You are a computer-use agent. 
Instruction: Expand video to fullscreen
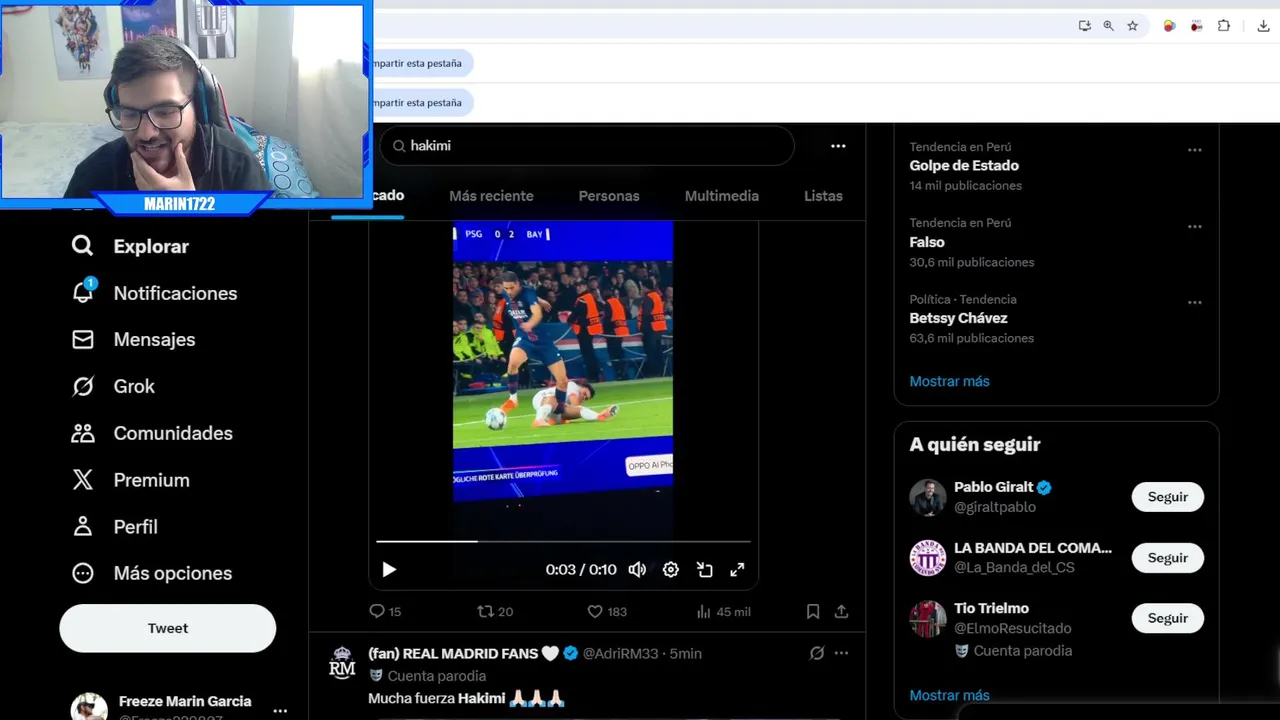coord(737,569)
